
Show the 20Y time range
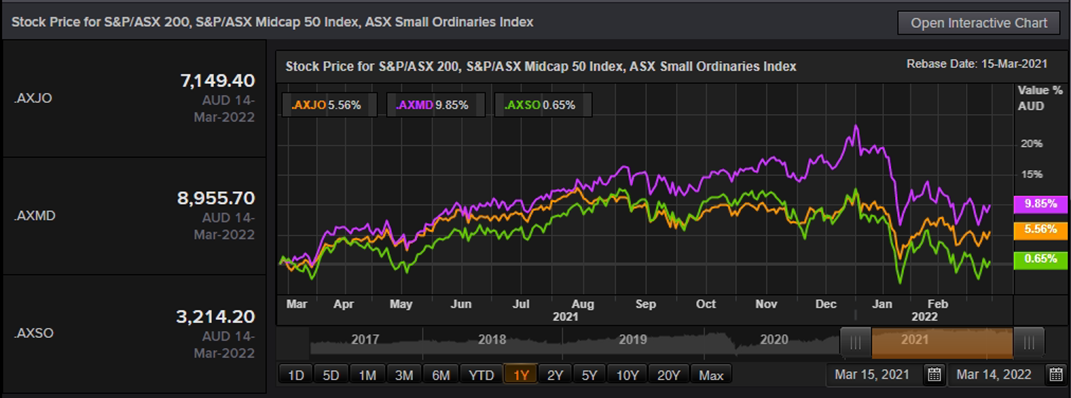(x=668, y=375)
